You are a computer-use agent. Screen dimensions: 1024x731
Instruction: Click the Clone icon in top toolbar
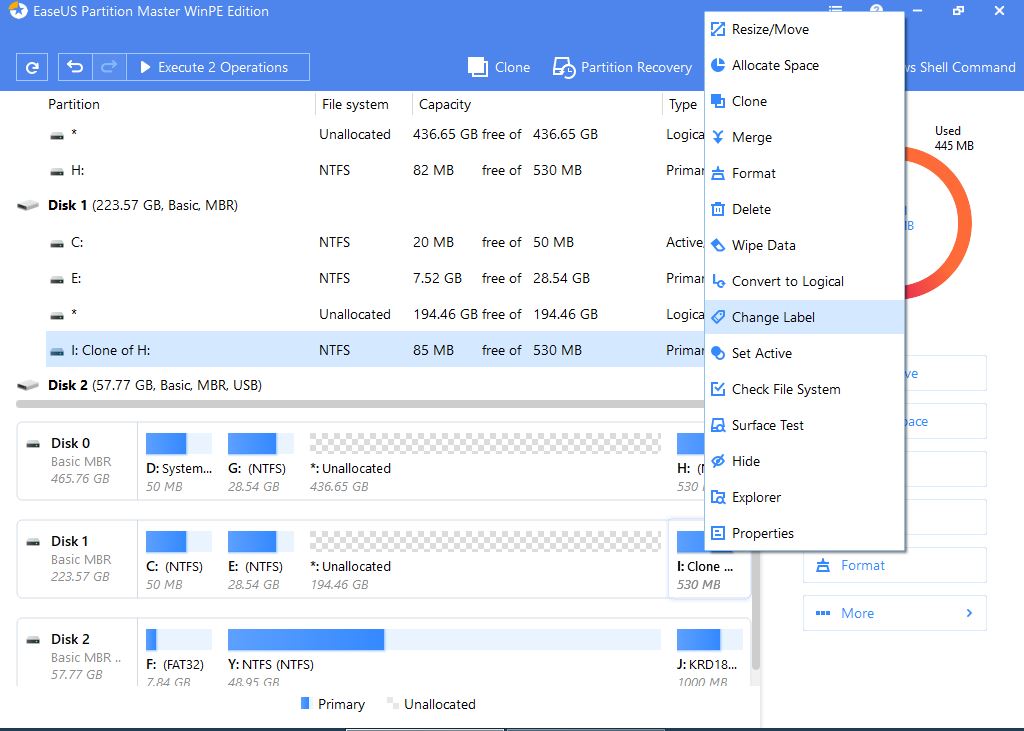pyautogui.click(x=478, y=67)
